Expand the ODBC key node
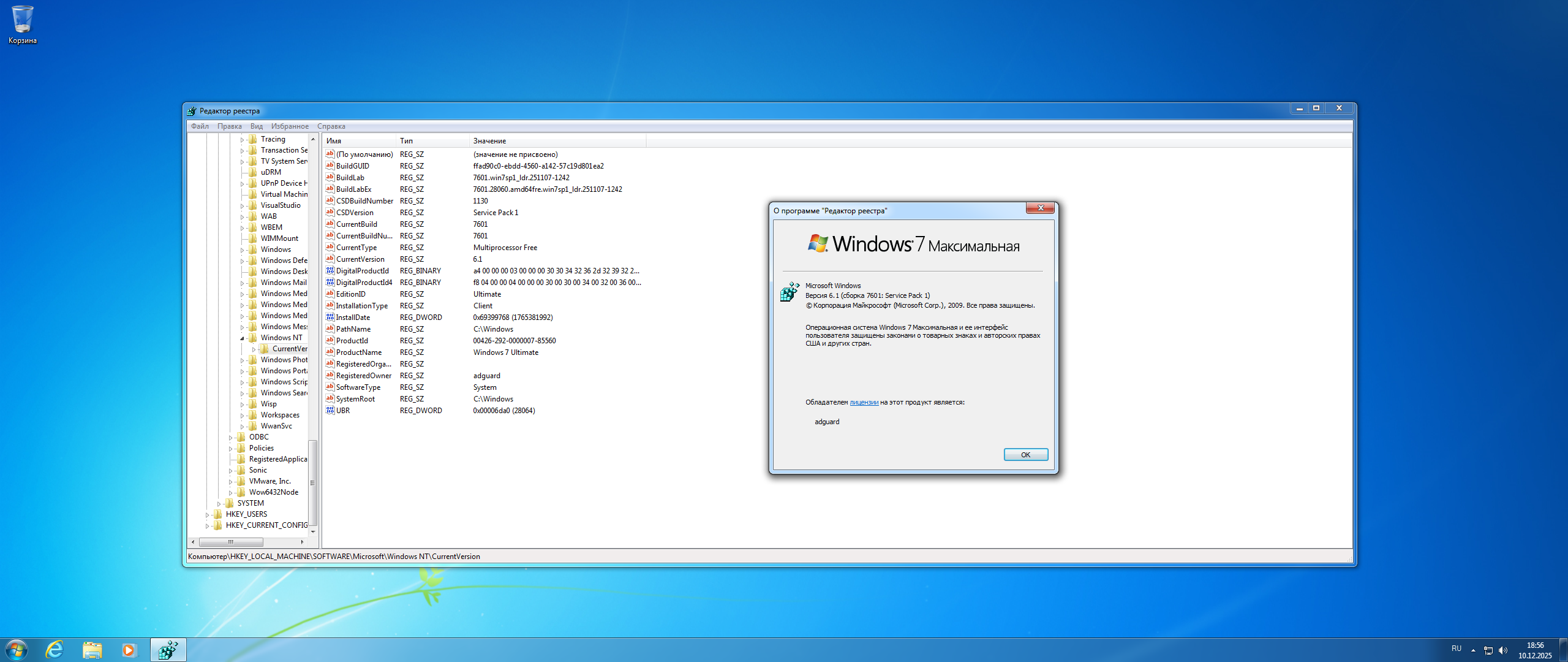 tap(230, 438)
